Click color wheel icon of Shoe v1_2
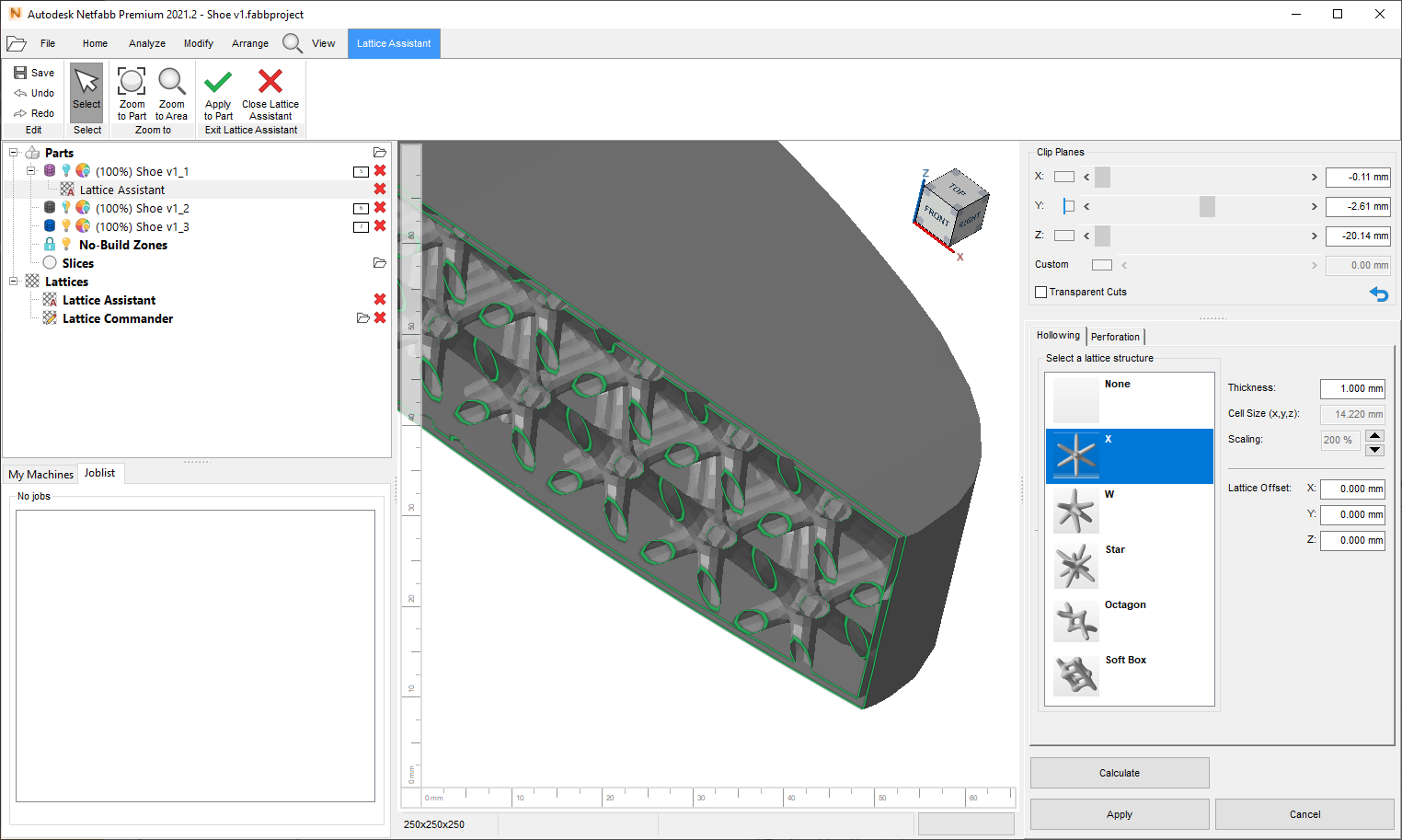 click(83, 208)
